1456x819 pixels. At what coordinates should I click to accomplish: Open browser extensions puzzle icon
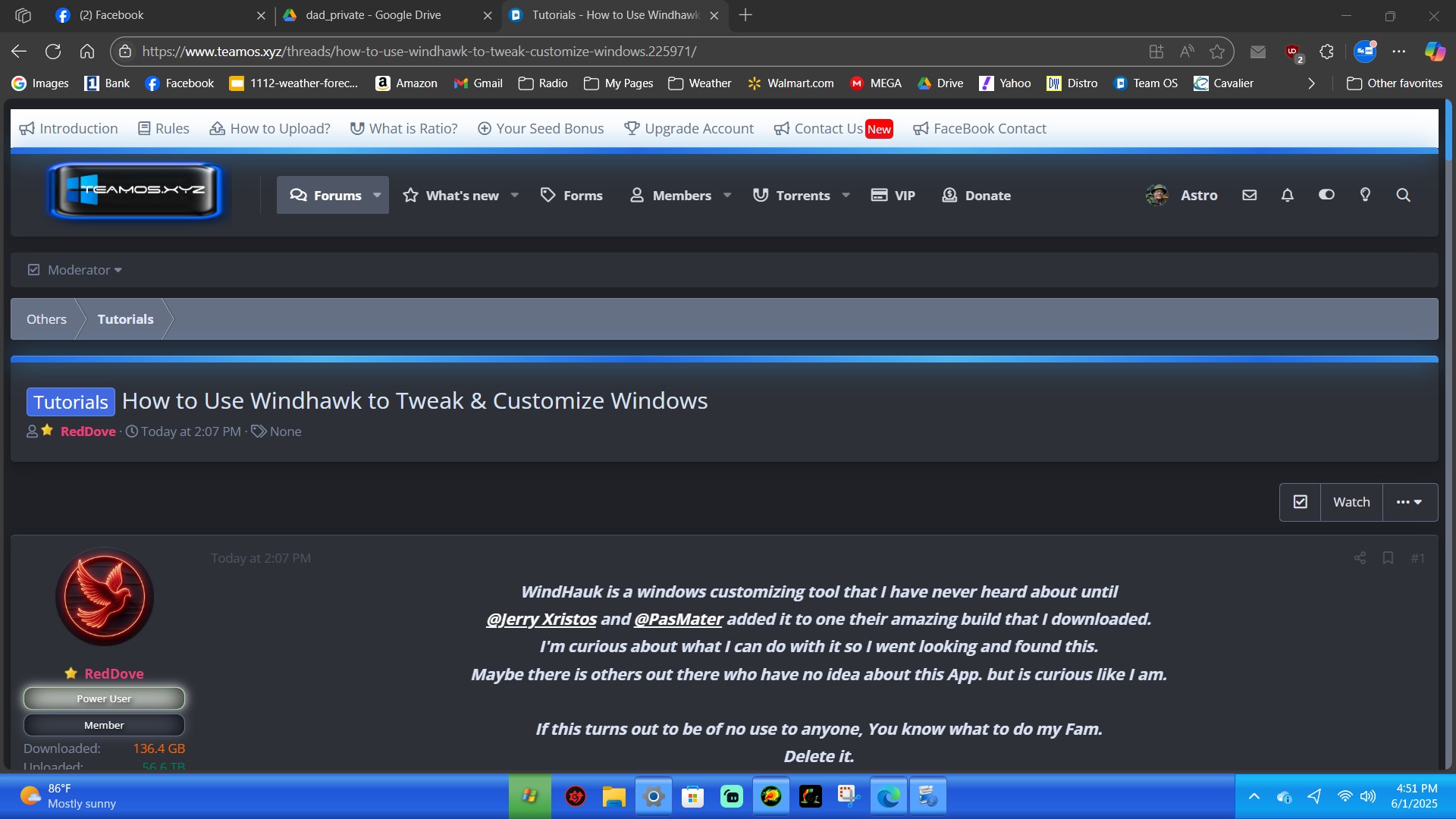click(1326, 52)
